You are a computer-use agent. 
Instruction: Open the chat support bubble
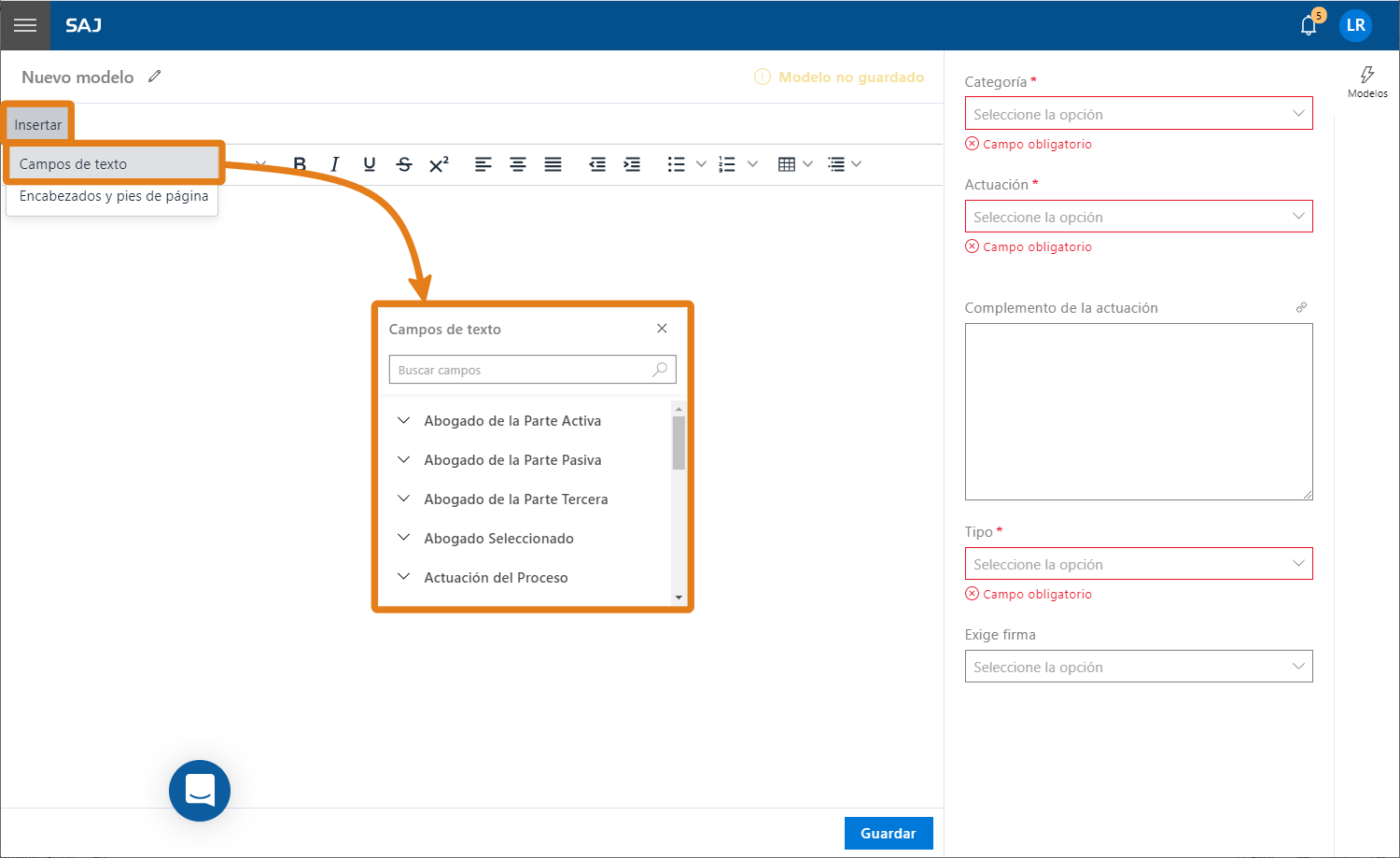pyautogui.click(x=200, y=791)
